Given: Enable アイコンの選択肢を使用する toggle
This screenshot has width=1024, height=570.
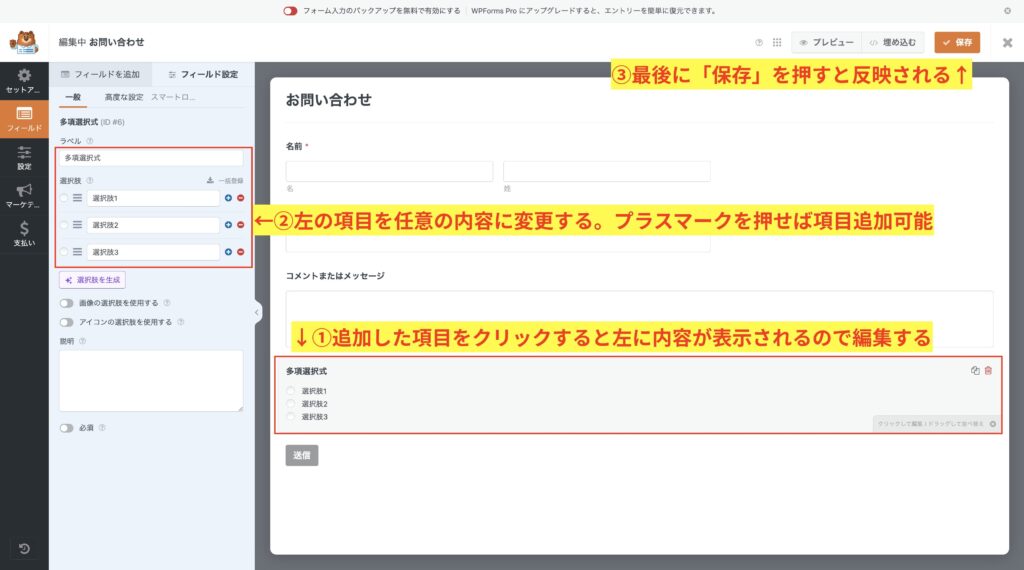Looking at the screenshot, I should [67, 322].
